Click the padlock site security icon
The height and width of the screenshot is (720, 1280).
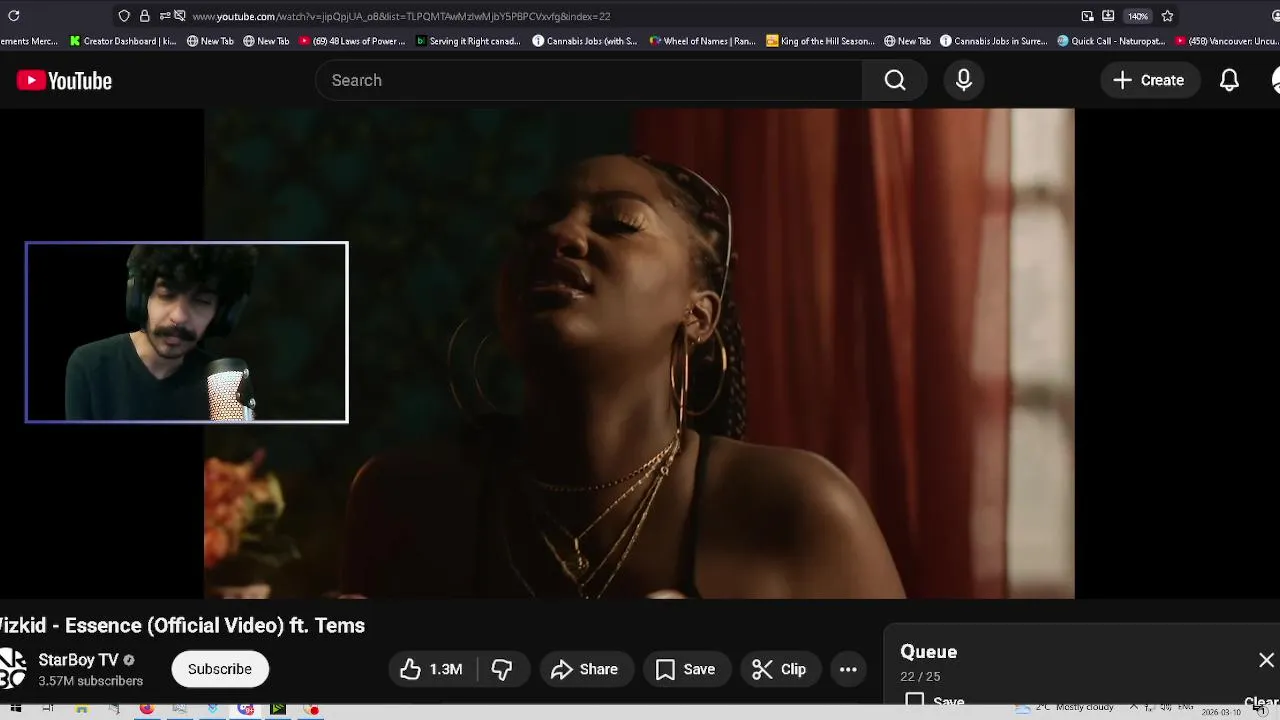145,16
